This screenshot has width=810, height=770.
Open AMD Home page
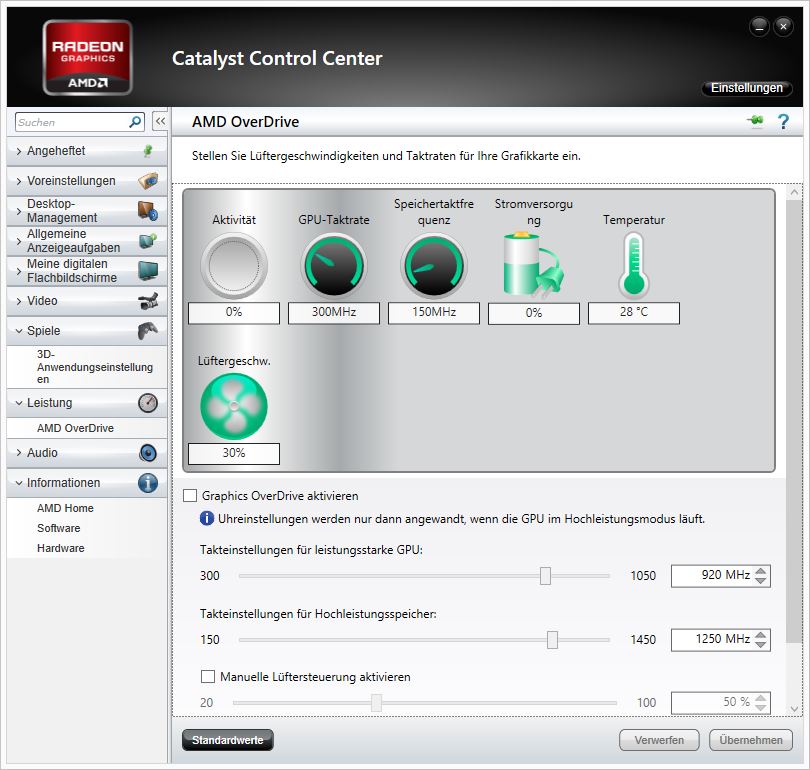[x=65, y=508]
